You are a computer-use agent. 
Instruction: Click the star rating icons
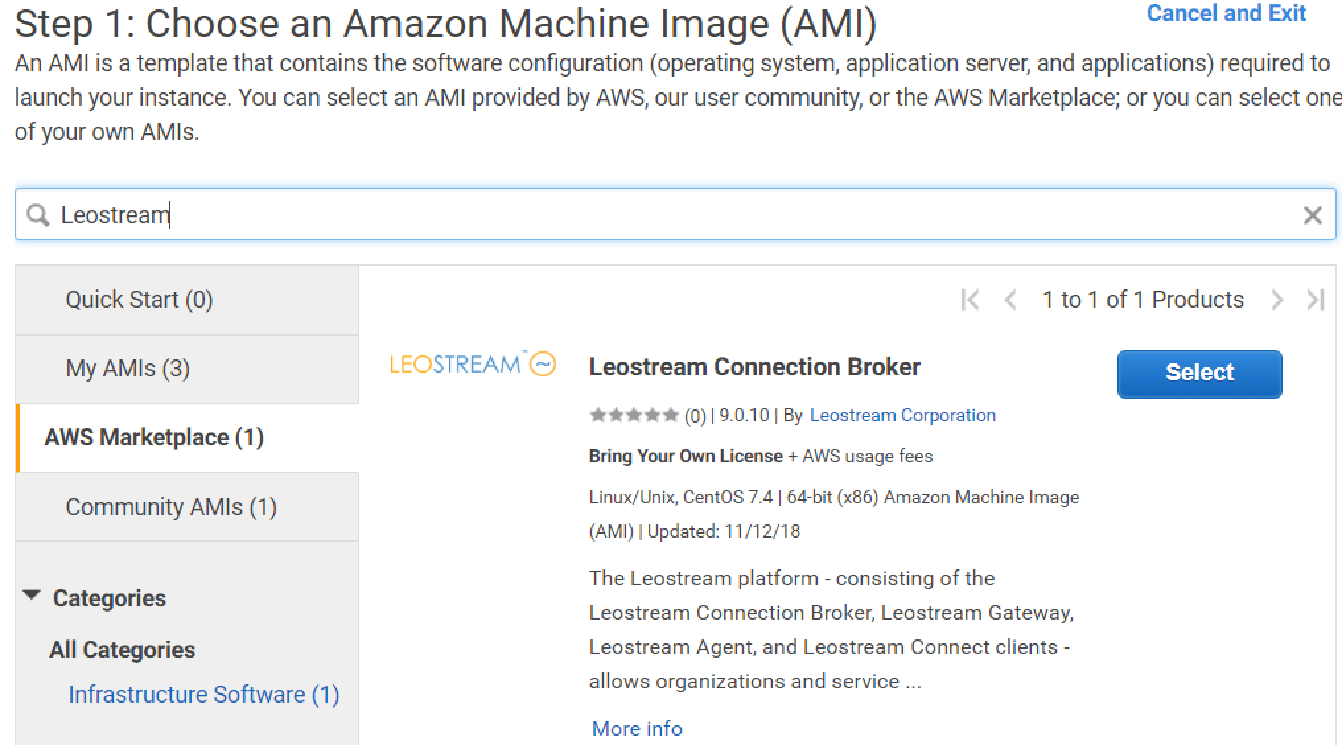coord(634,415)
